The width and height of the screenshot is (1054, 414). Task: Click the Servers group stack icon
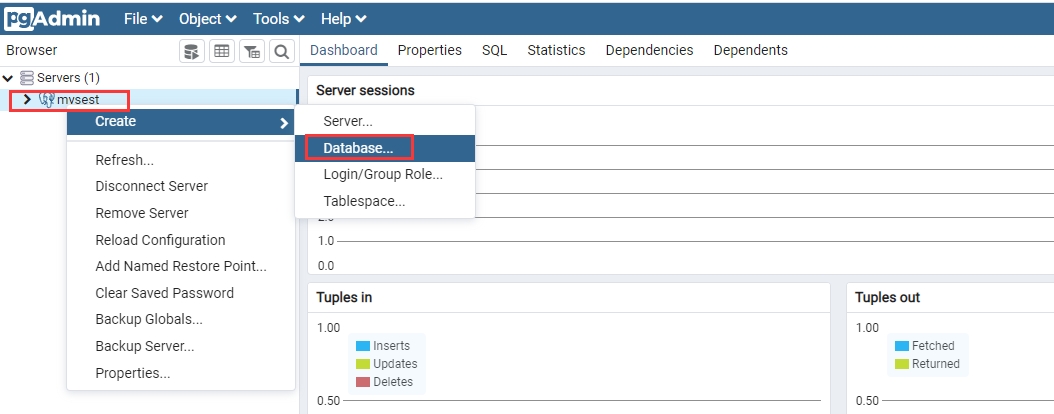click(x=27, y=78)
